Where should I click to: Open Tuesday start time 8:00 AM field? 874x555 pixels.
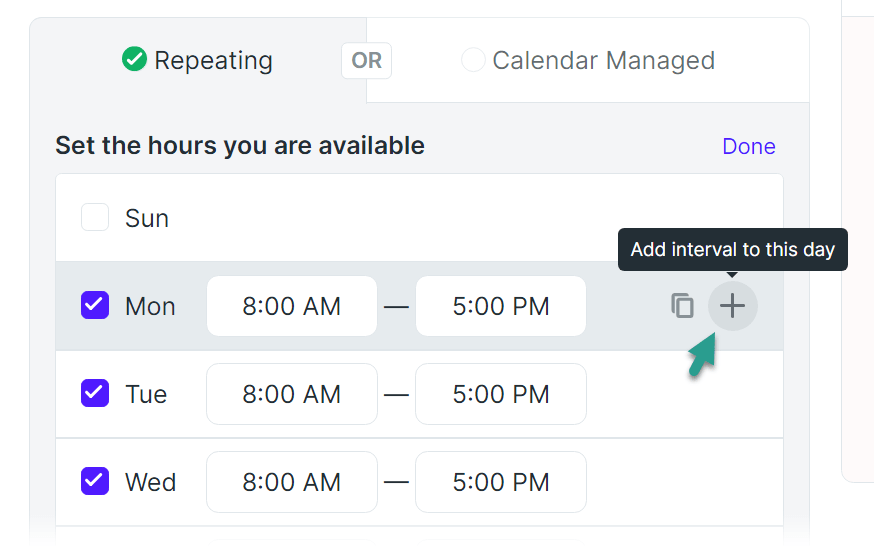[292, 394]
